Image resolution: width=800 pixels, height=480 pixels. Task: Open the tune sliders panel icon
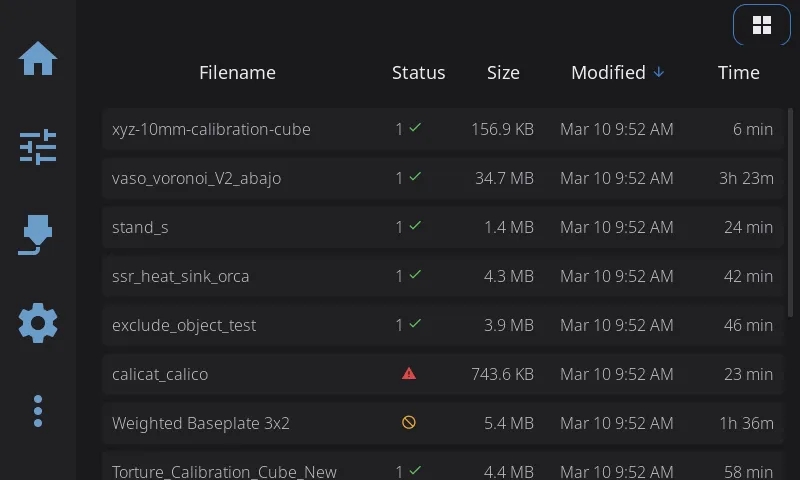coord(38,147)
